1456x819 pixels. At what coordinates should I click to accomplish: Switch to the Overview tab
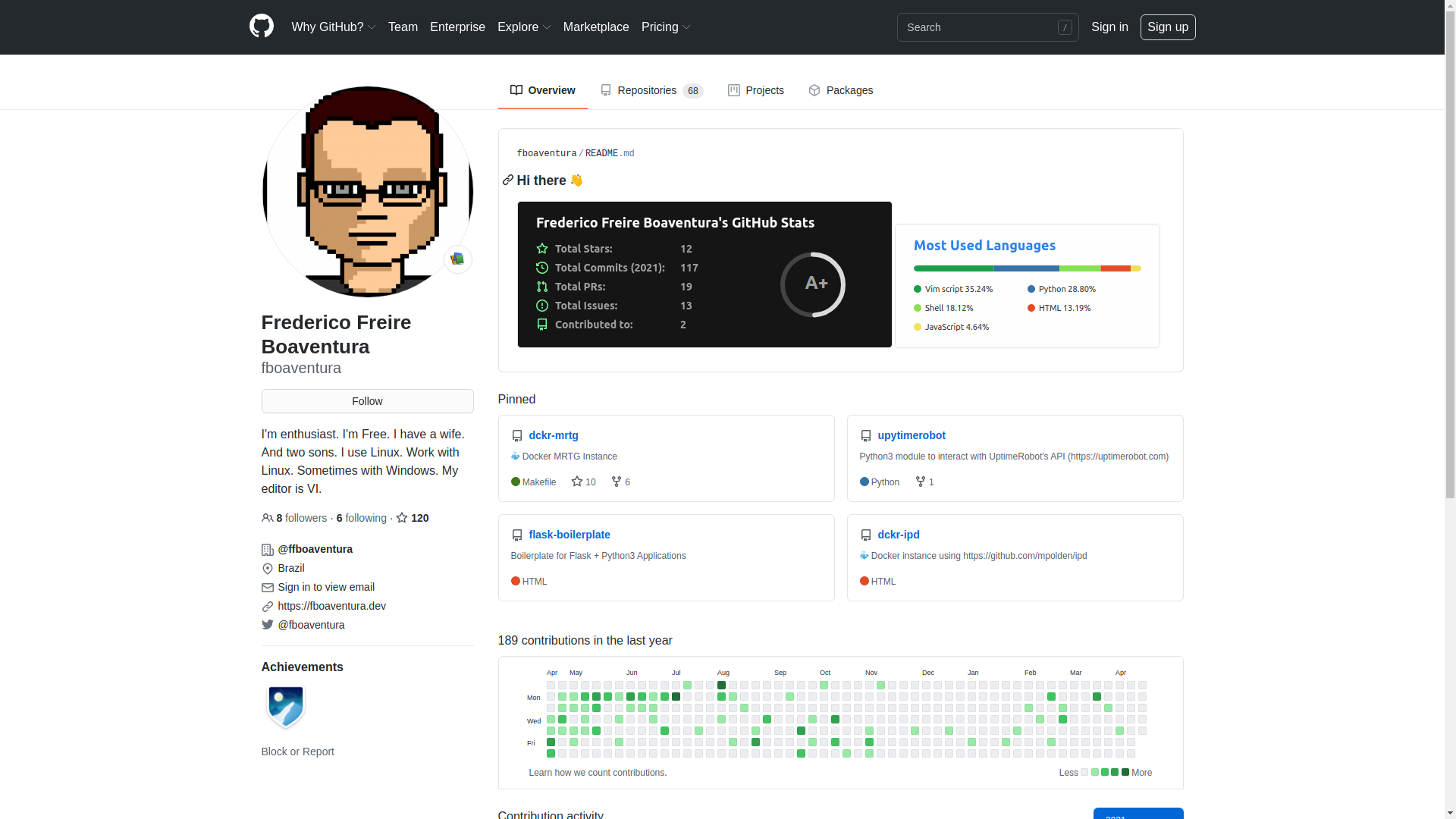point(543,90)
